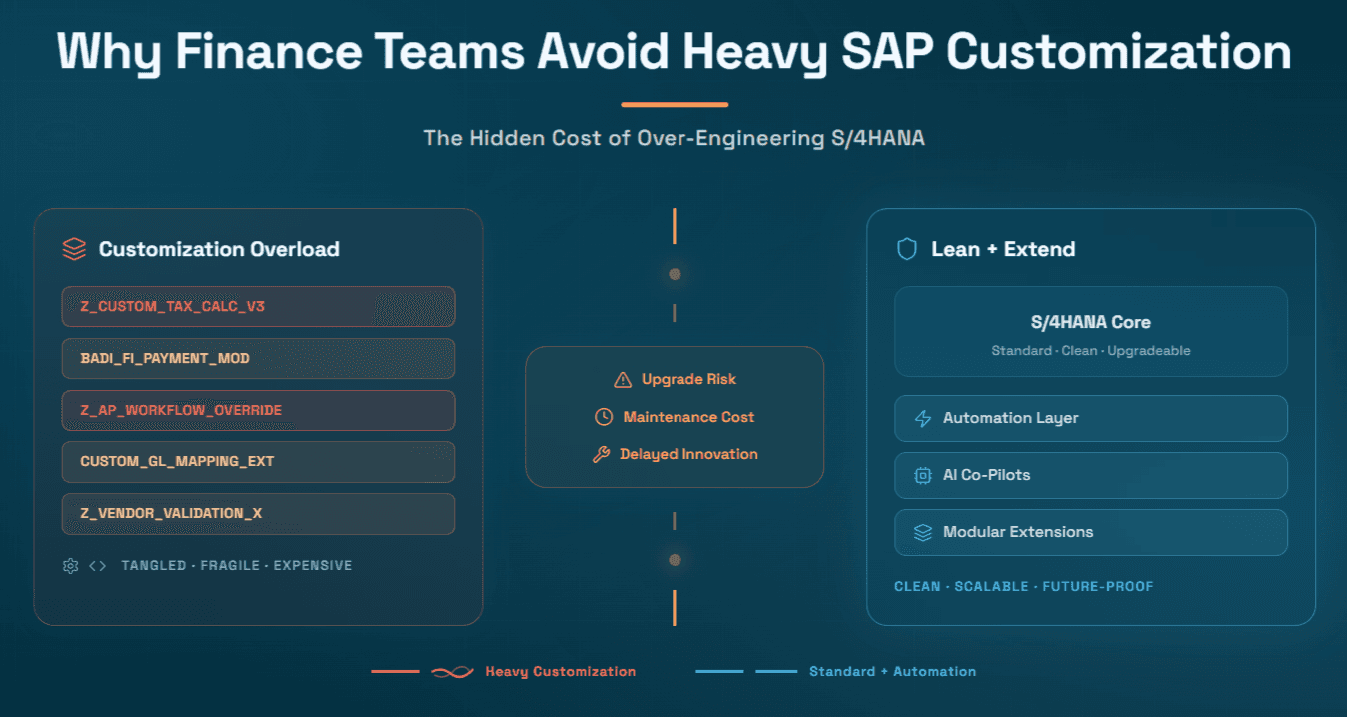
Task: Click the chip icon in AI Co-Pilots
Action: [x=923, y=475]
